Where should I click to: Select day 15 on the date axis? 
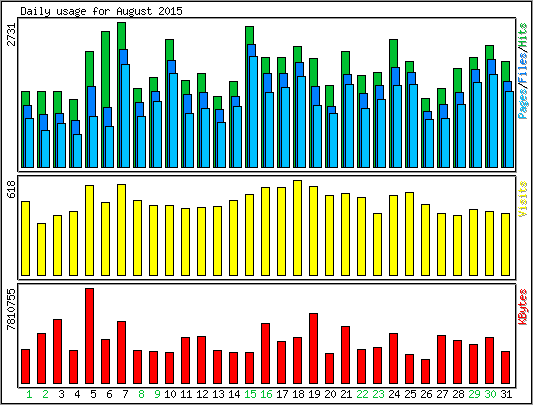coord(250,394)
